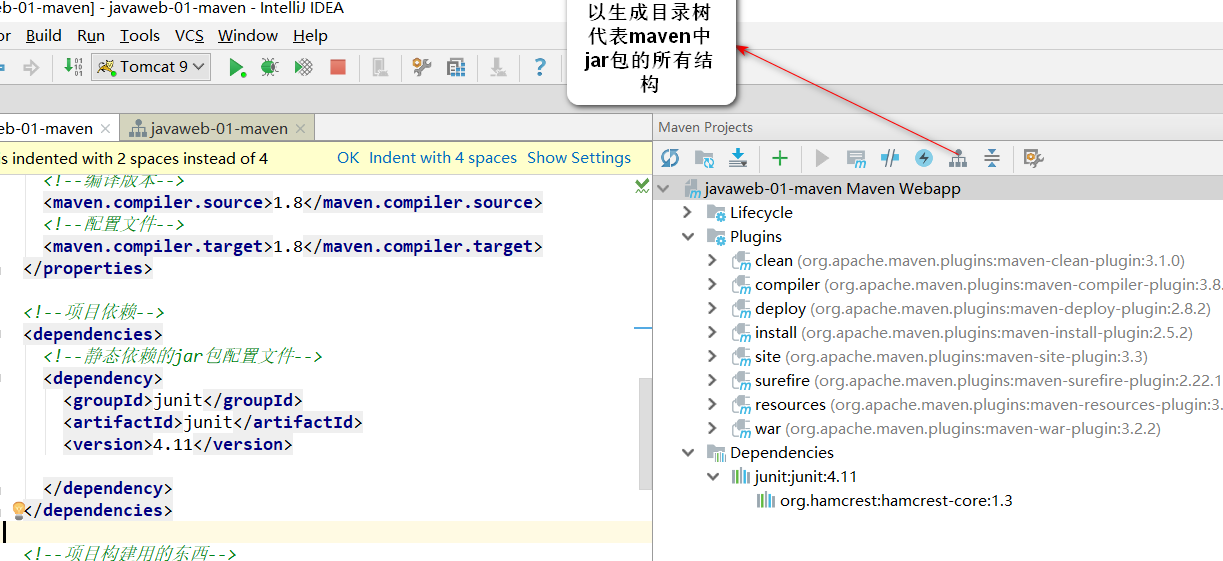
Task: Open the Tools menu
Action: pyautogui.click(x=140, y=35)
